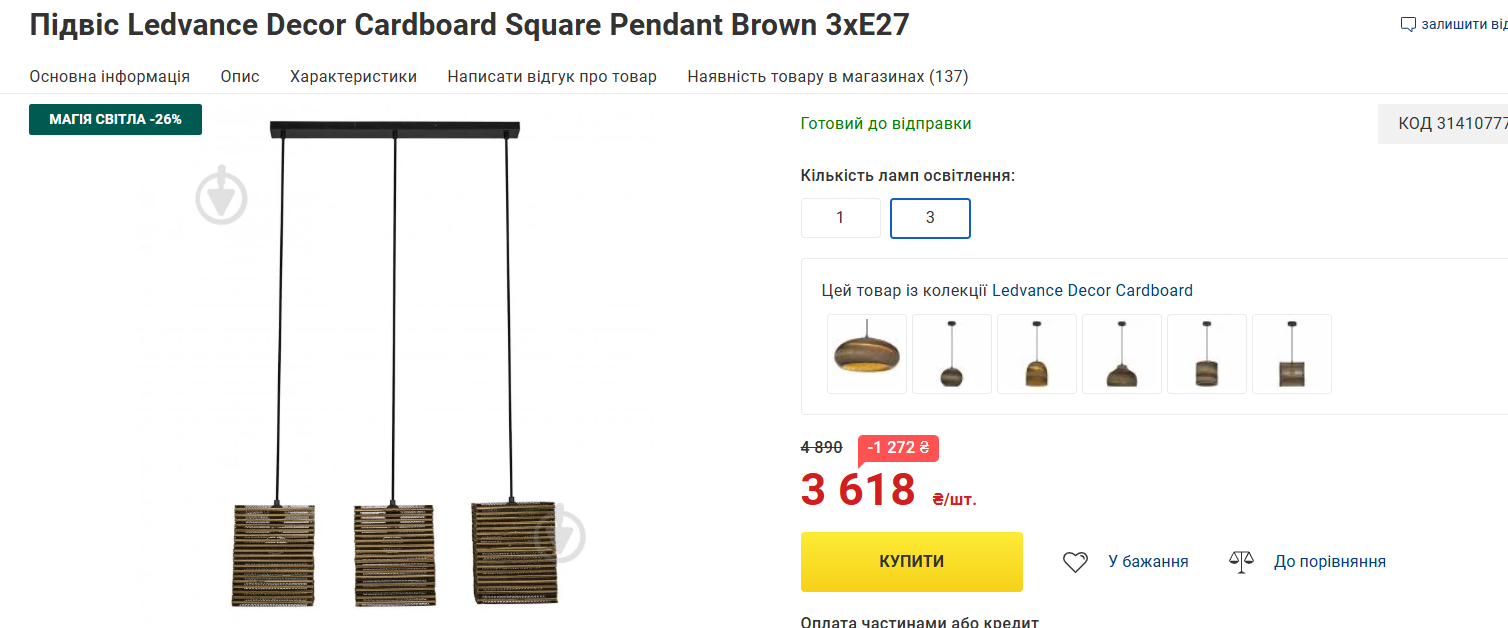This screenshot has height=628, width=1508.
Task: Open the oval cardboard pendant thumbnail
Action: coord(867,354)
